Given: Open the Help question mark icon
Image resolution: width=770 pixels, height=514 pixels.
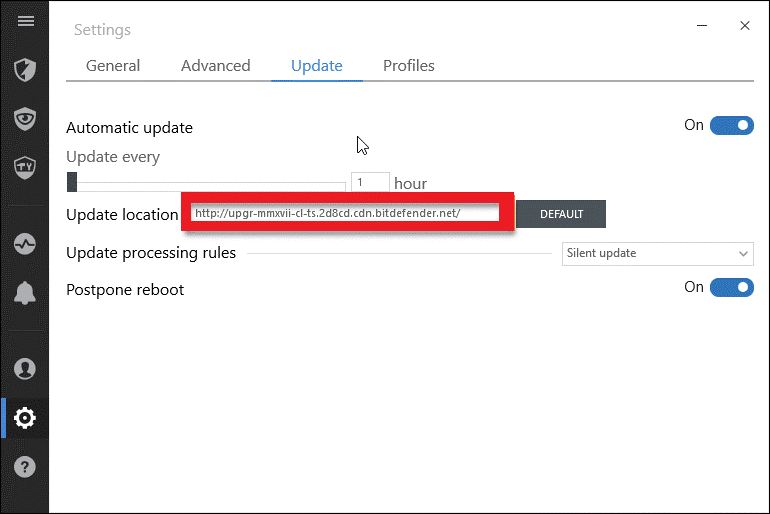Looking at the screenshot, I should point(25,466).
